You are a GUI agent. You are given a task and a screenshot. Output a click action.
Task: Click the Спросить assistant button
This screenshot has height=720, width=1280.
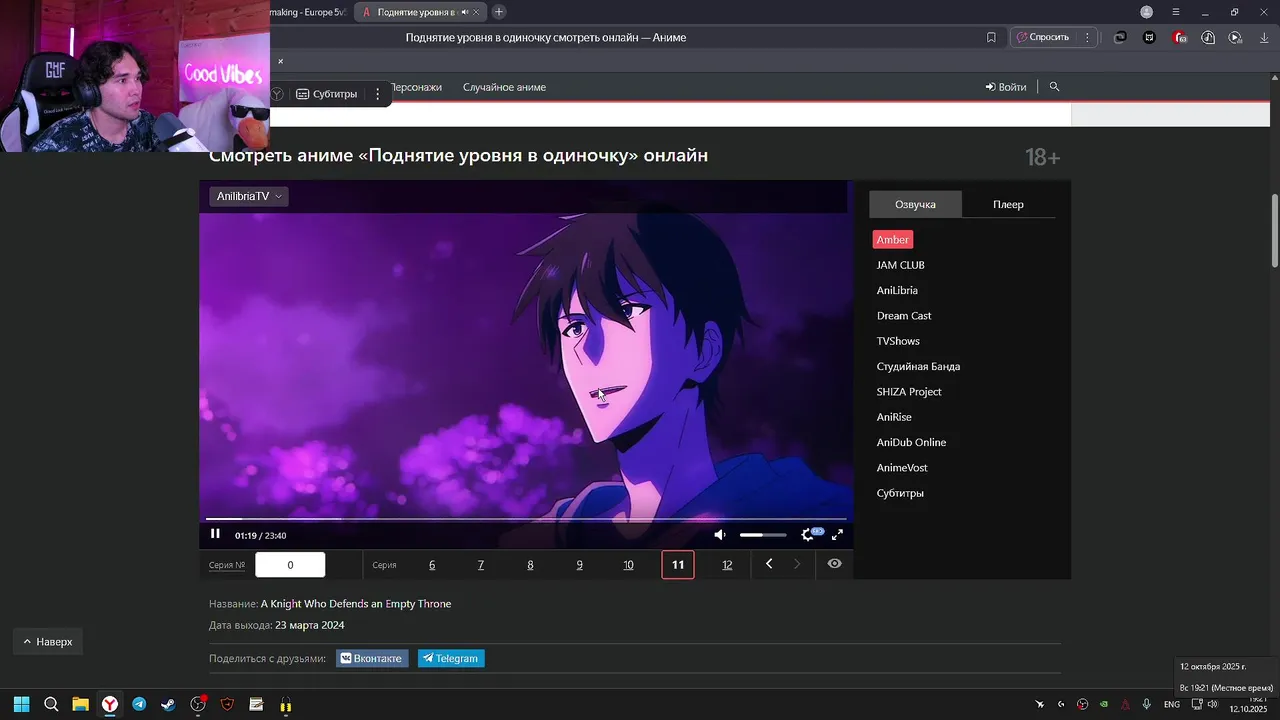1043,37
